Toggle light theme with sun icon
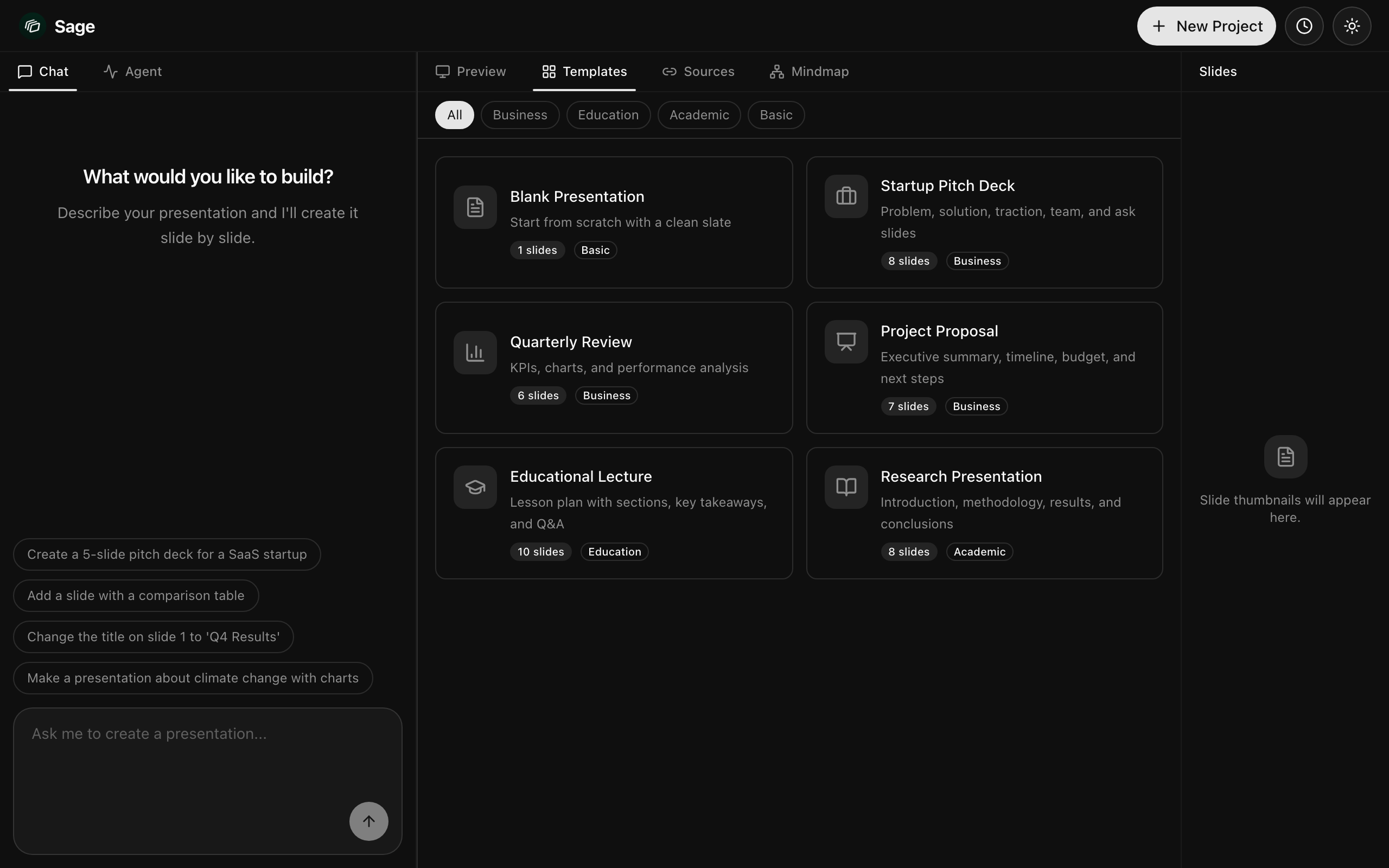 coord(1352,26)
